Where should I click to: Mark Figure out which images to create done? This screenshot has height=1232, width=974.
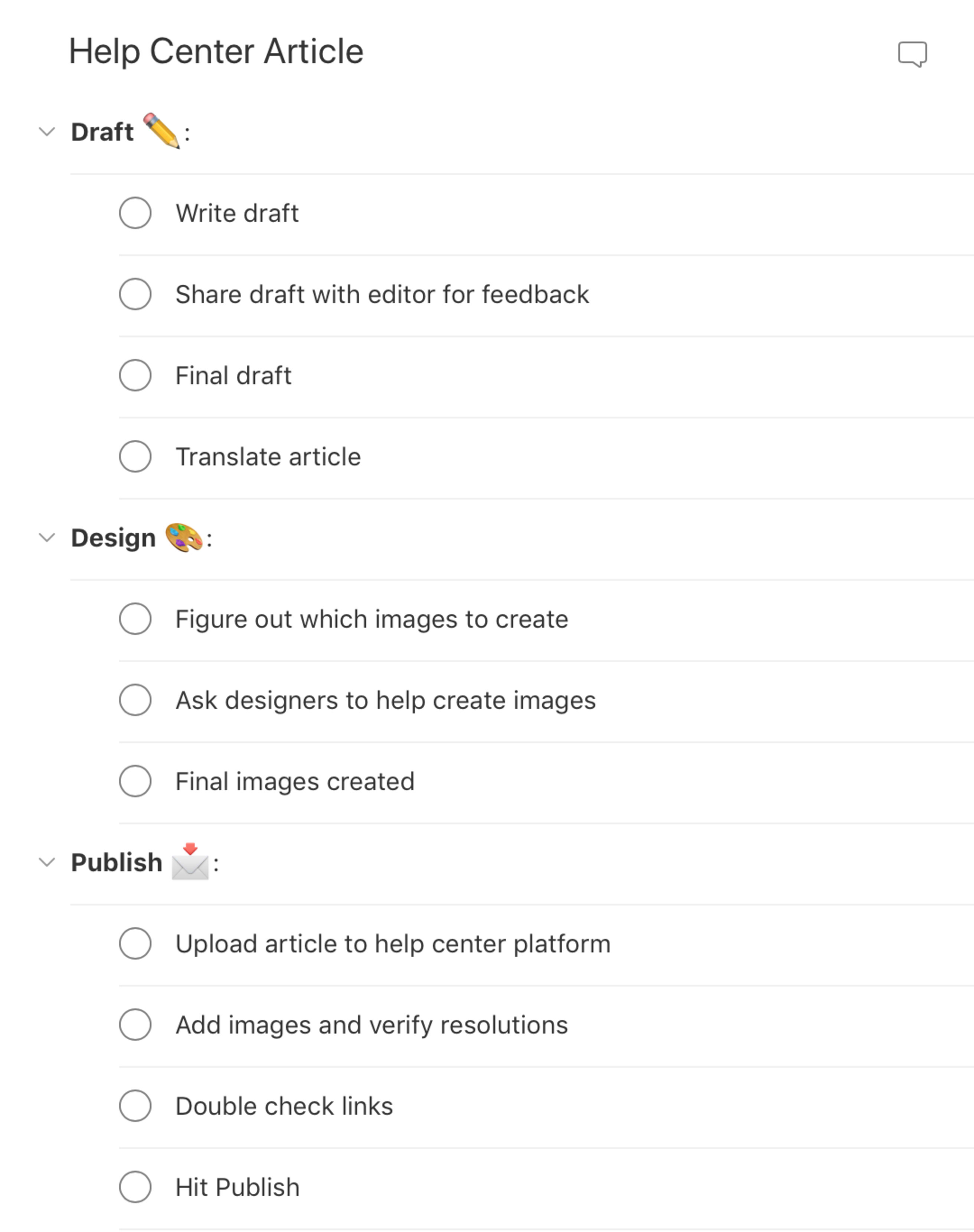pyautogui.click(x=135, y=619)
